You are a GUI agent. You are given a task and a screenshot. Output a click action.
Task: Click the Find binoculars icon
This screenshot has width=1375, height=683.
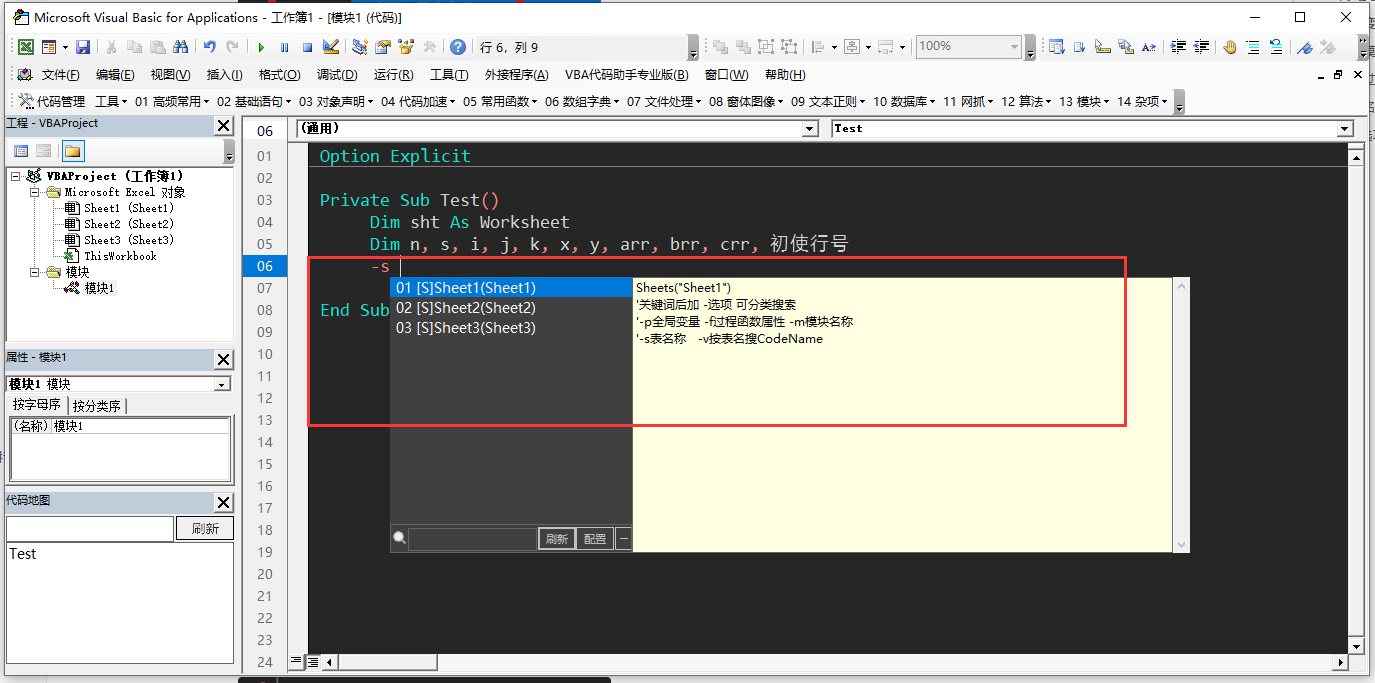click(181, 47)
